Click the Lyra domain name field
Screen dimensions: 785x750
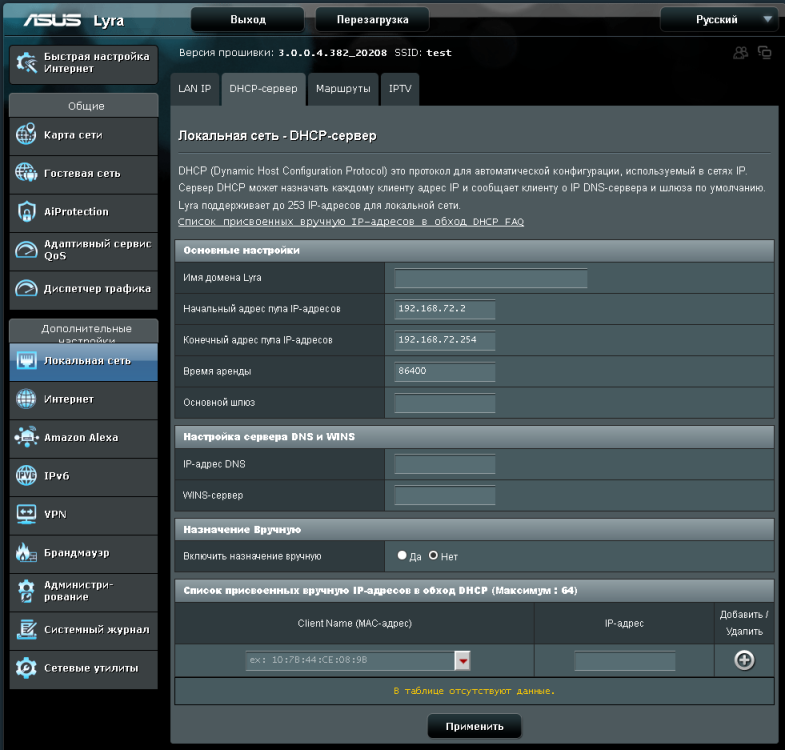pyautogui.click(x=491, y=278)
